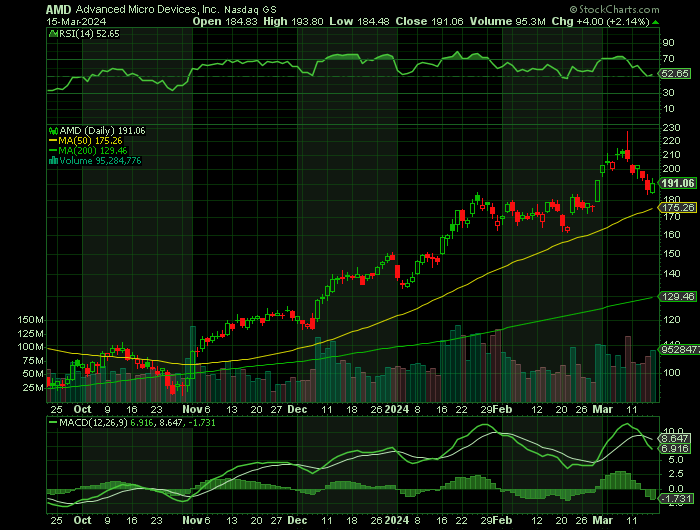Click the RSI(14) 52.65 legend text
This screenshot has height=530, width=700.
pyautogui.click(x=89, y=34)
